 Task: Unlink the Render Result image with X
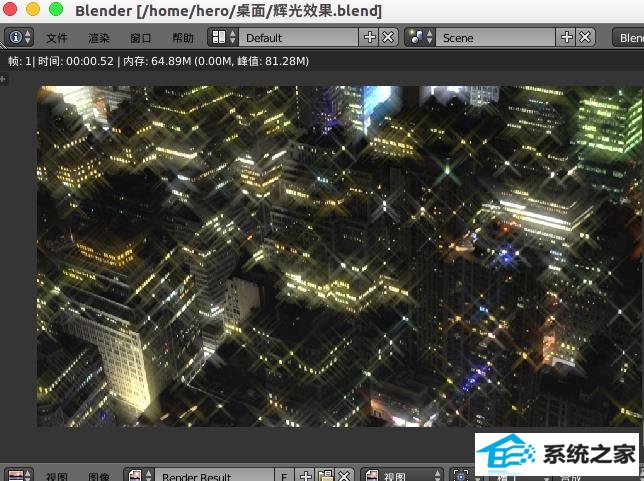(x=344, y=476)
